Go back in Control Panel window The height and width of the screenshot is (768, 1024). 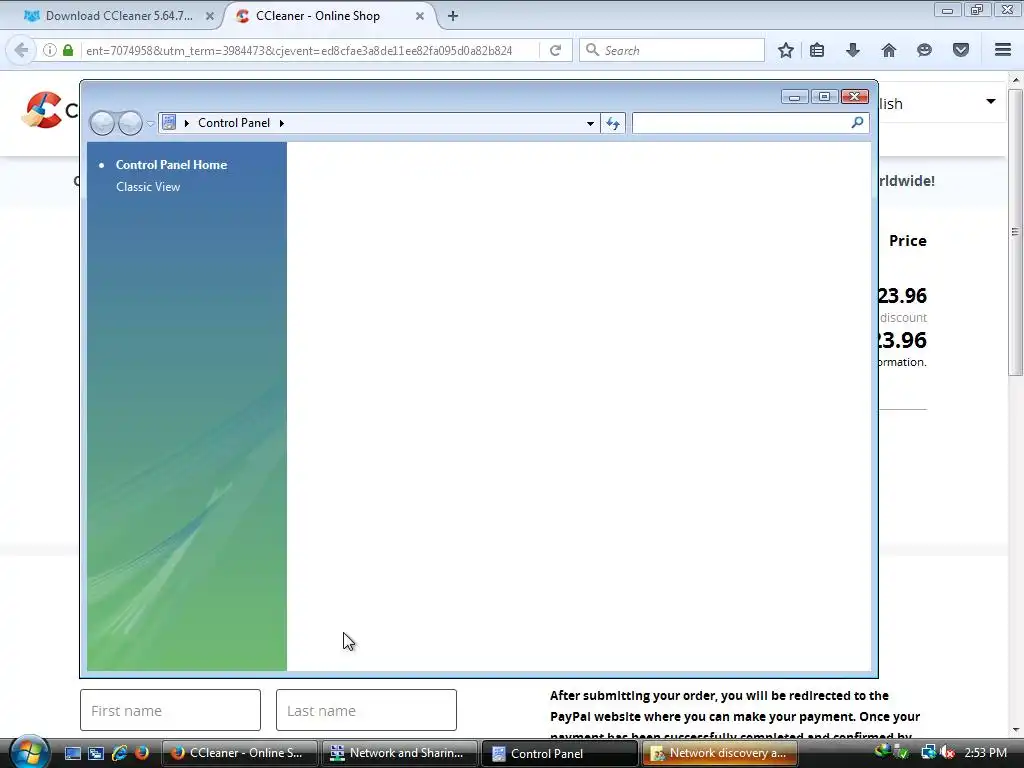point(102,123)
